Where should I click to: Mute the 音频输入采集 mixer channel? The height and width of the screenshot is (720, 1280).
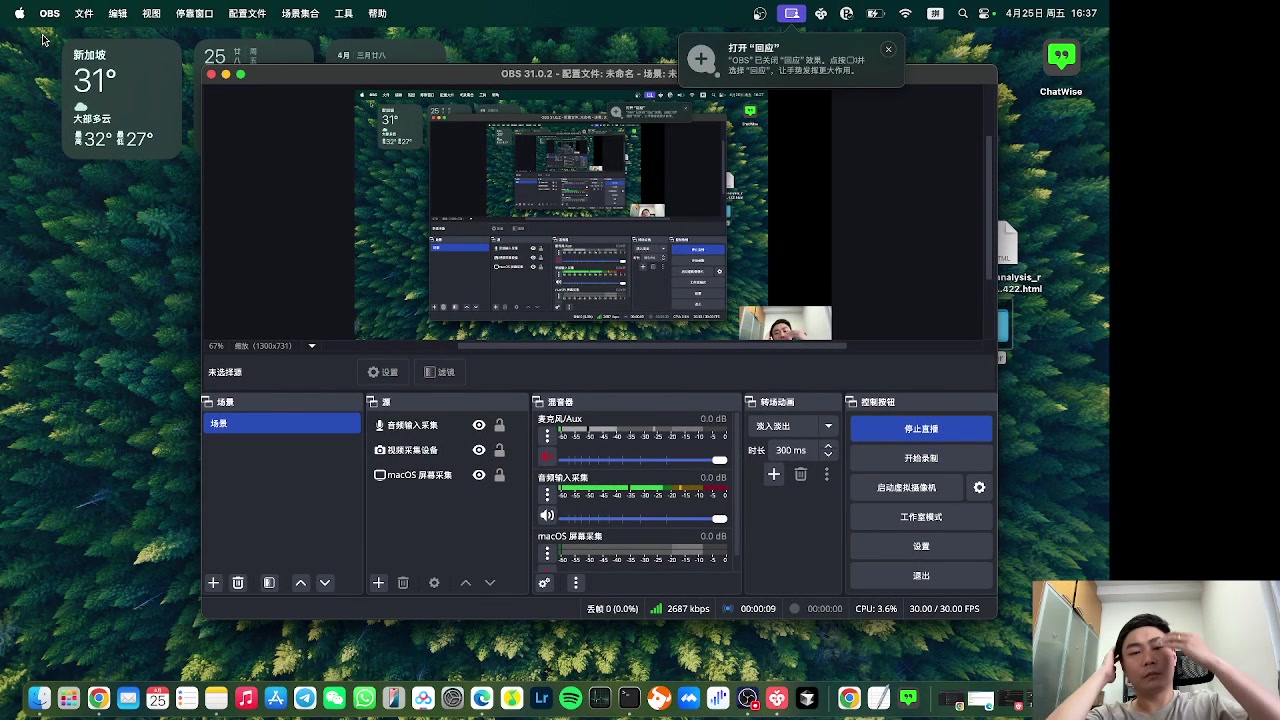[x=546, y=516]
